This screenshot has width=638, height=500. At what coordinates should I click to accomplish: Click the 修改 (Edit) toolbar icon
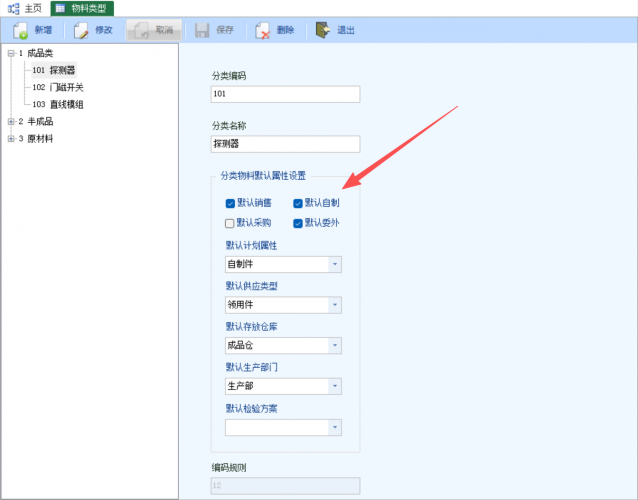pos(81,30)
